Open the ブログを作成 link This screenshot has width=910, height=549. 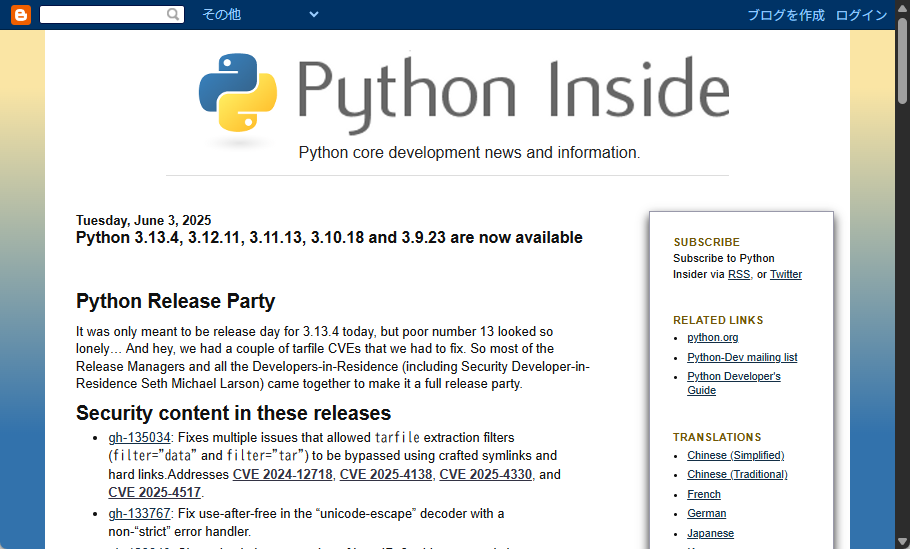pyautogui.click(x=786, y=15)
